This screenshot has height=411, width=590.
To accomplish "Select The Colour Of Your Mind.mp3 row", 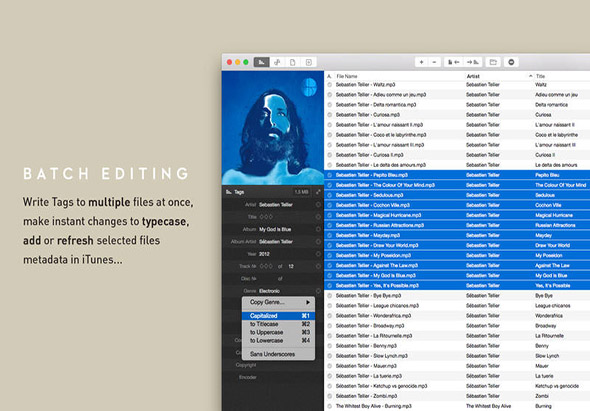I will (x=457, y=185).
